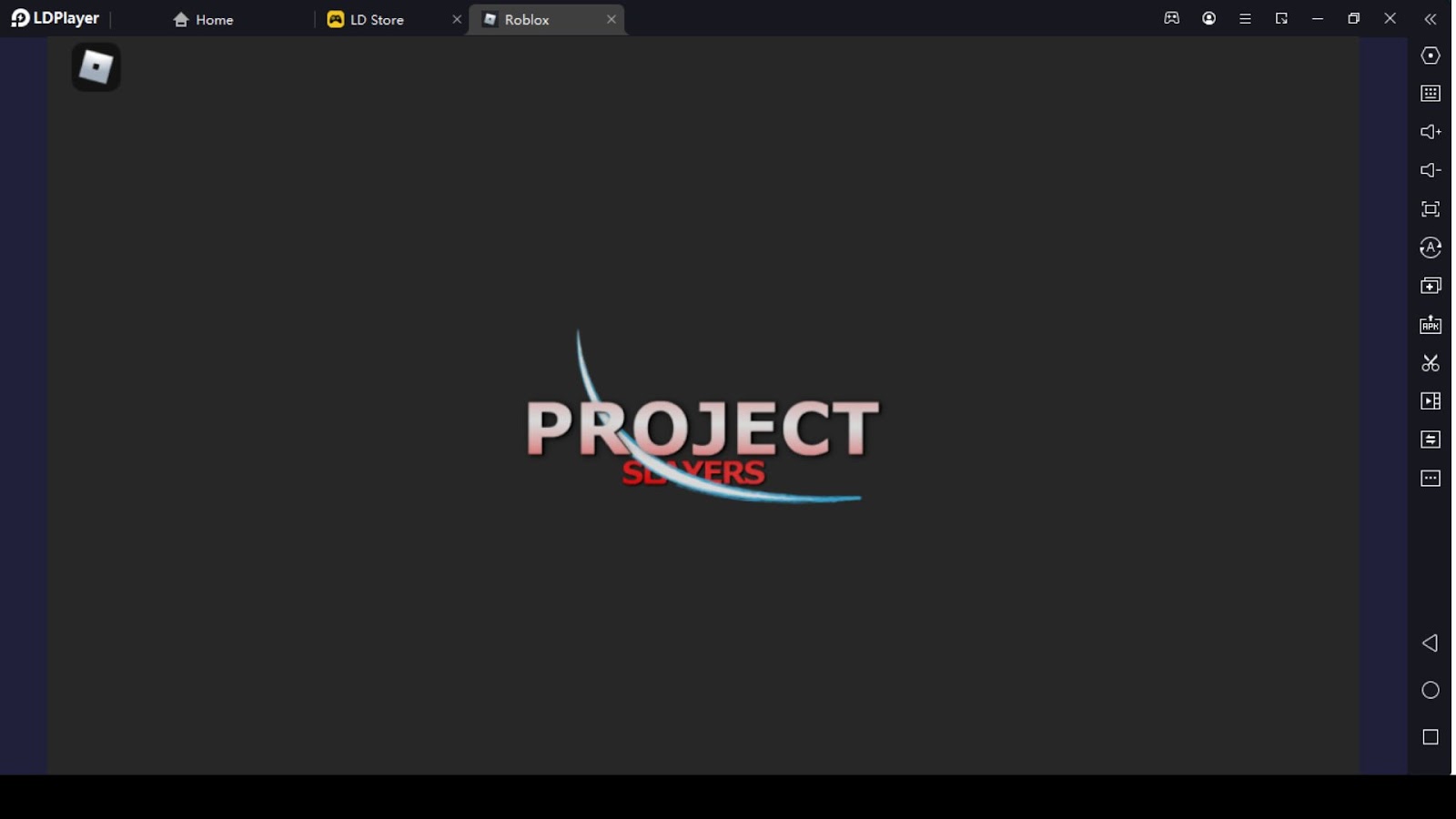Open emulator settings hexagon icon
This screenshot has width=1456, height=819.
click(1431, 56)
